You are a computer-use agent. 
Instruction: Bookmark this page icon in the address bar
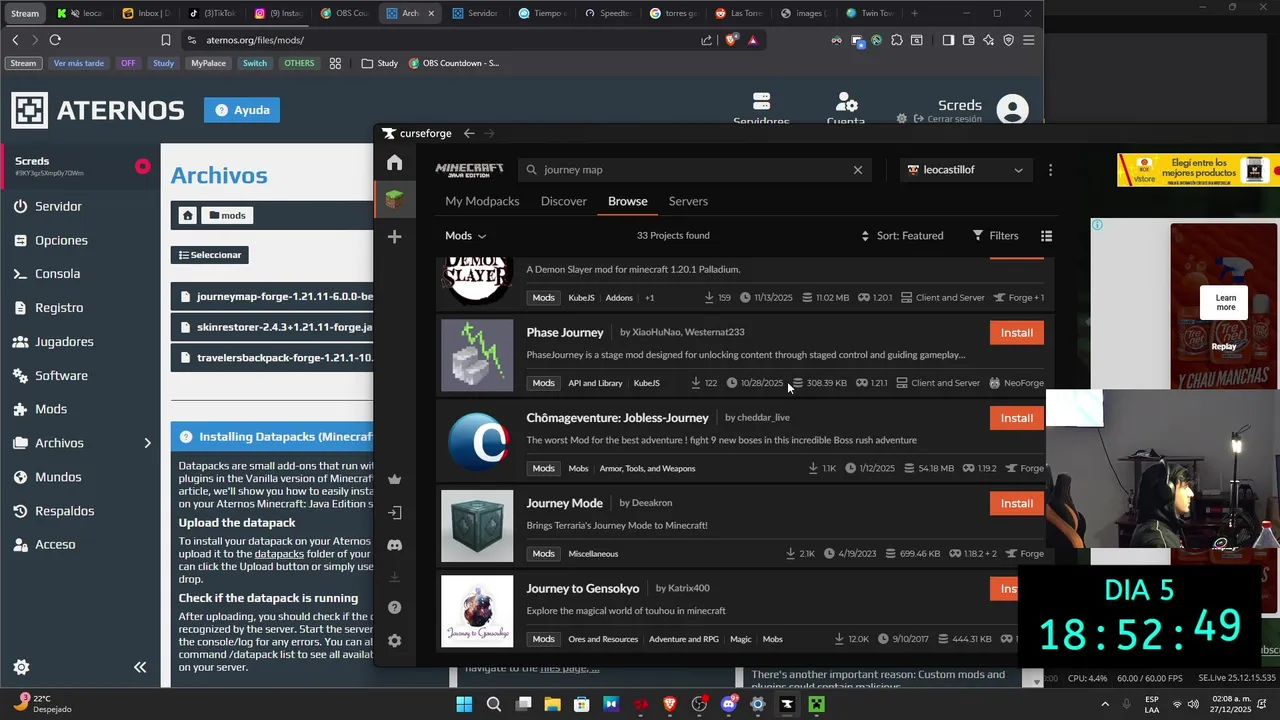tap(166, 40)
